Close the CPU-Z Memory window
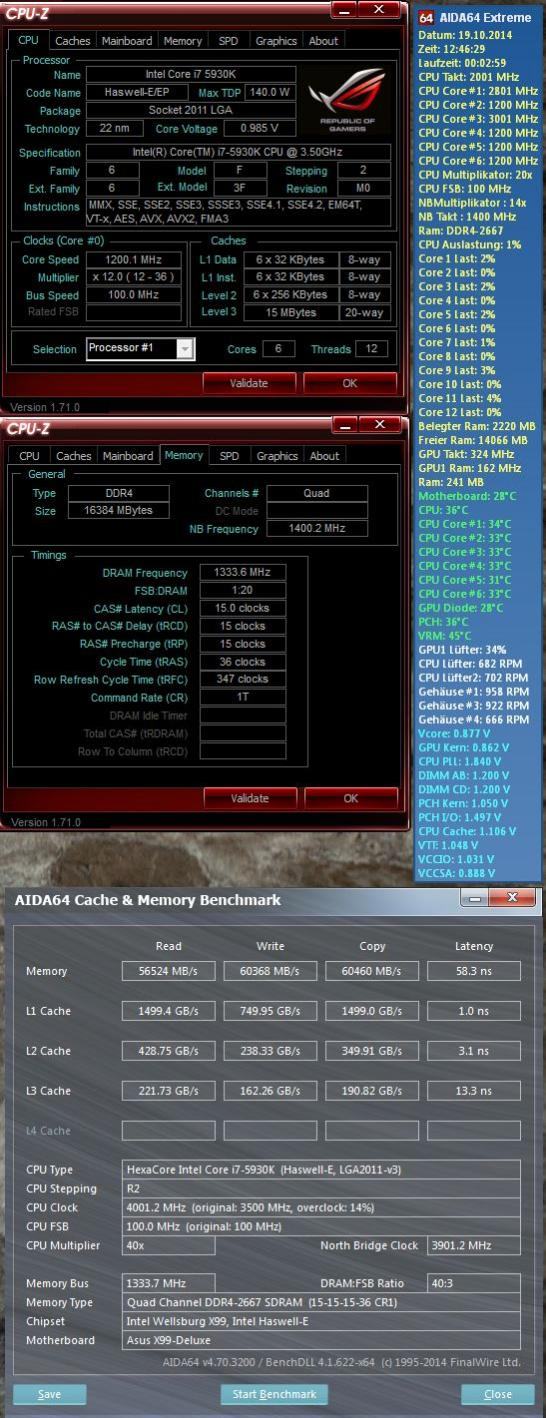The image size is (546, 1418). pyautogui.click(x=378, y=424)
